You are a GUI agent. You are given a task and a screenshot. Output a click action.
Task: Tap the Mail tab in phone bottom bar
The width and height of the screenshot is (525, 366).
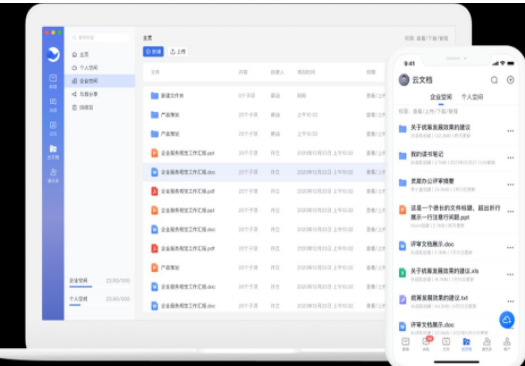(x=405, y=344)
